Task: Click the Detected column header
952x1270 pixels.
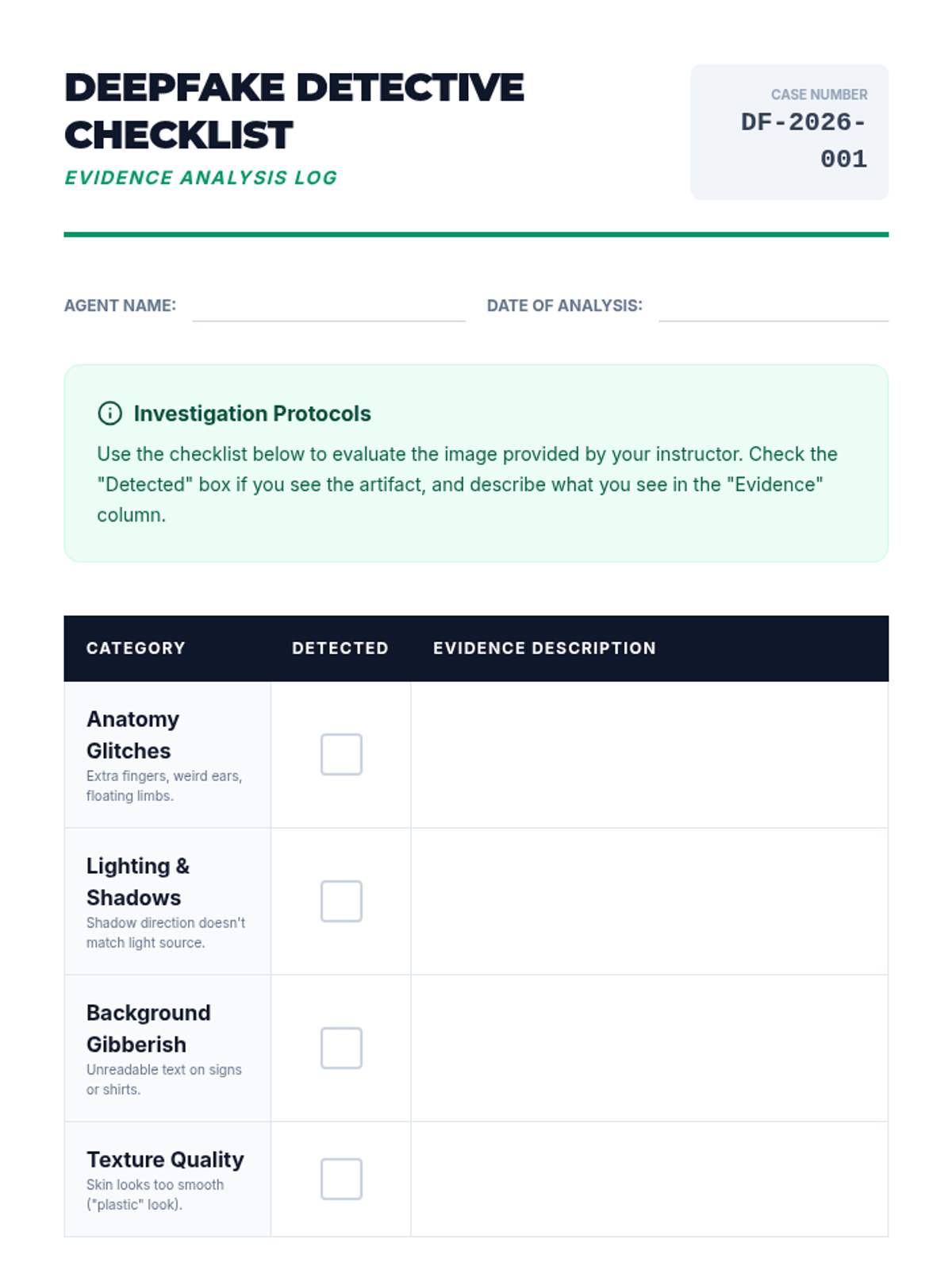Action: click(340, 648)
